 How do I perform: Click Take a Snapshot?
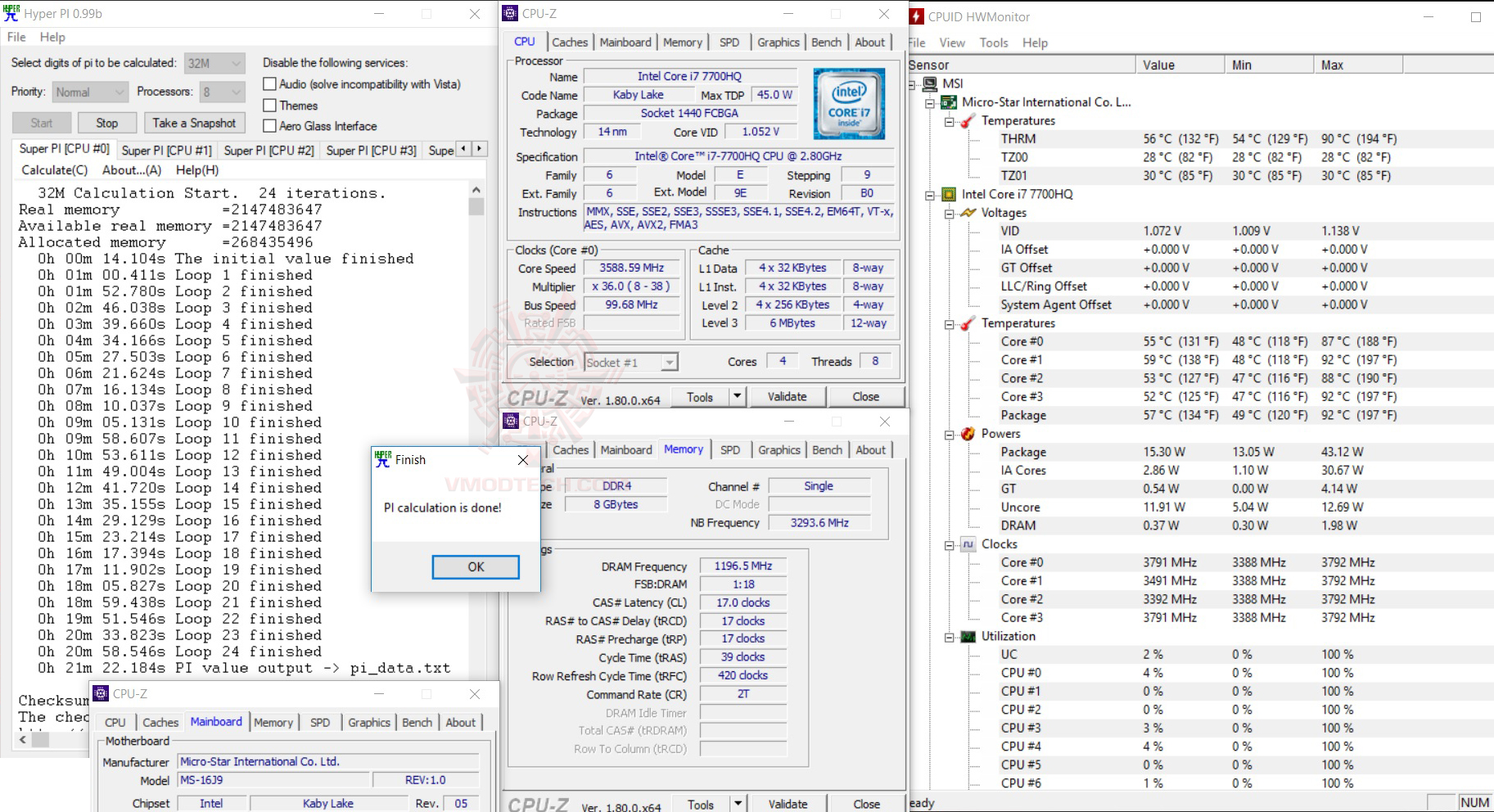tap(194, 123)
